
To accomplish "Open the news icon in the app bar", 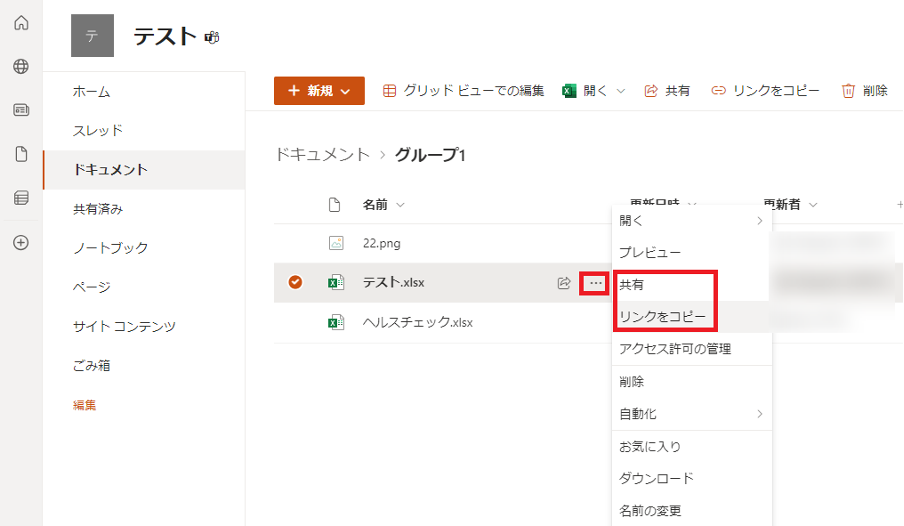I will click(21, 110).
